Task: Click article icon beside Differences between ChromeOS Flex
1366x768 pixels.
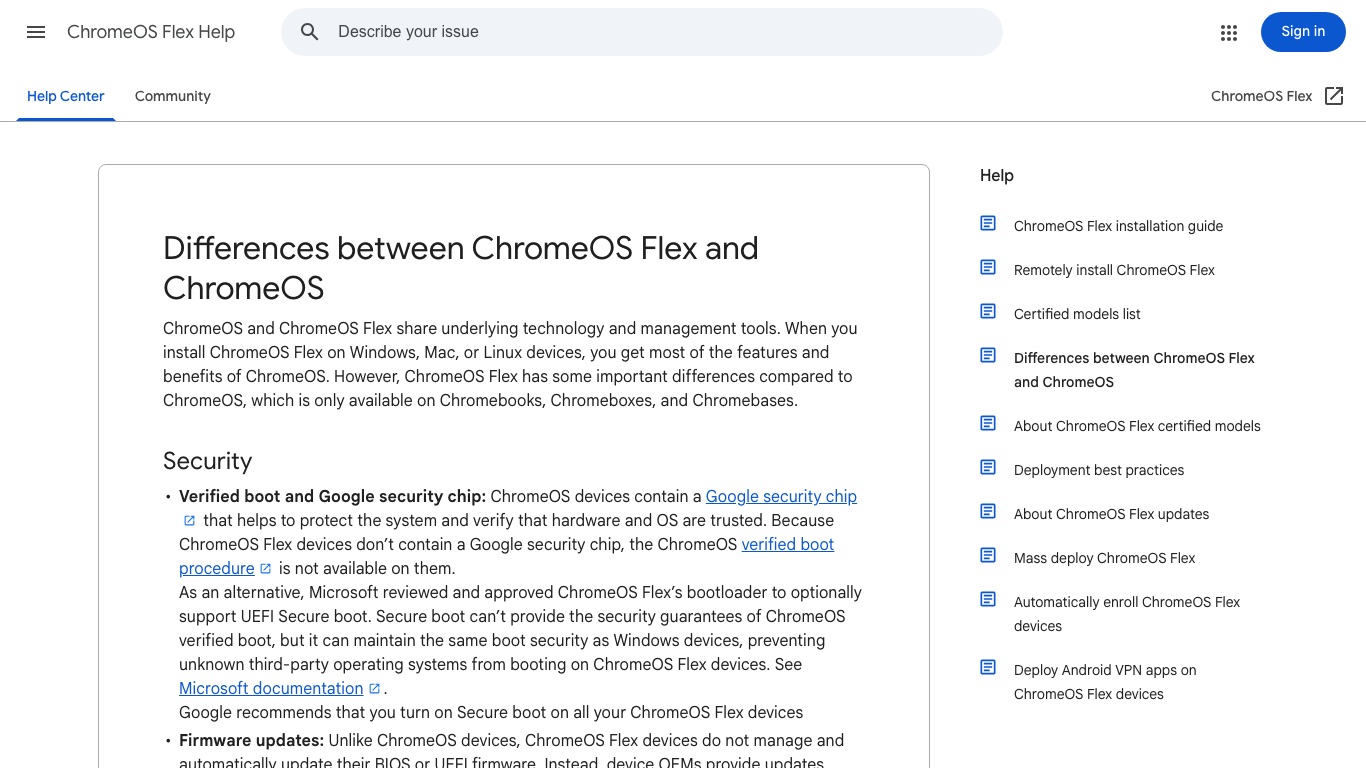Action: (988, 355)
